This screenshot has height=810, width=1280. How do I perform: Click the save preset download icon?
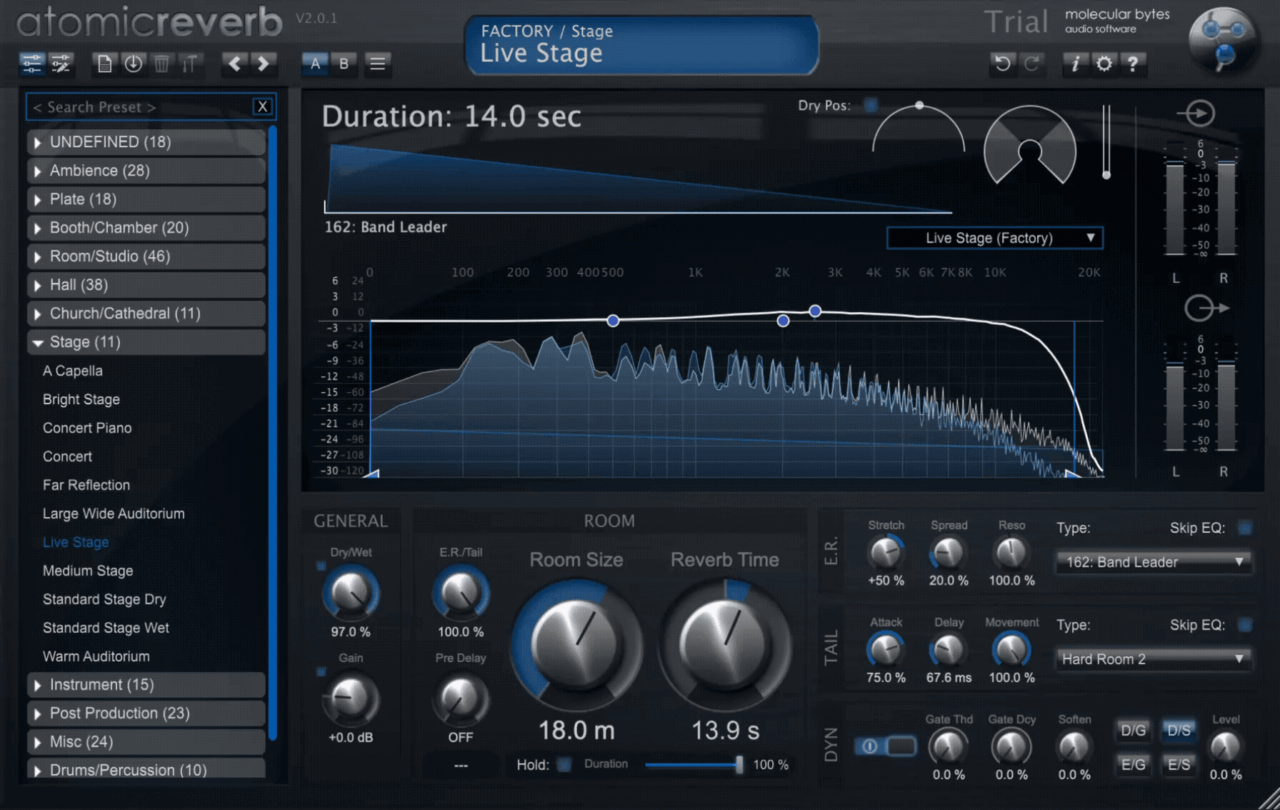point(133,64)
